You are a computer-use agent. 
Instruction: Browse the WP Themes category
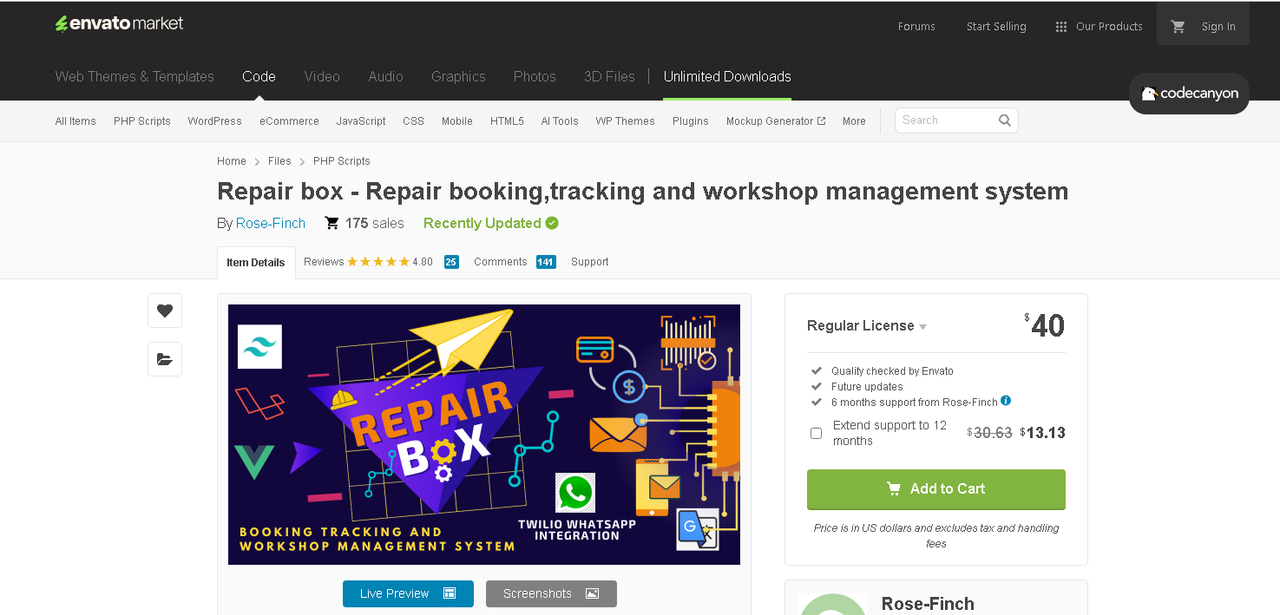tap(625, 121)
